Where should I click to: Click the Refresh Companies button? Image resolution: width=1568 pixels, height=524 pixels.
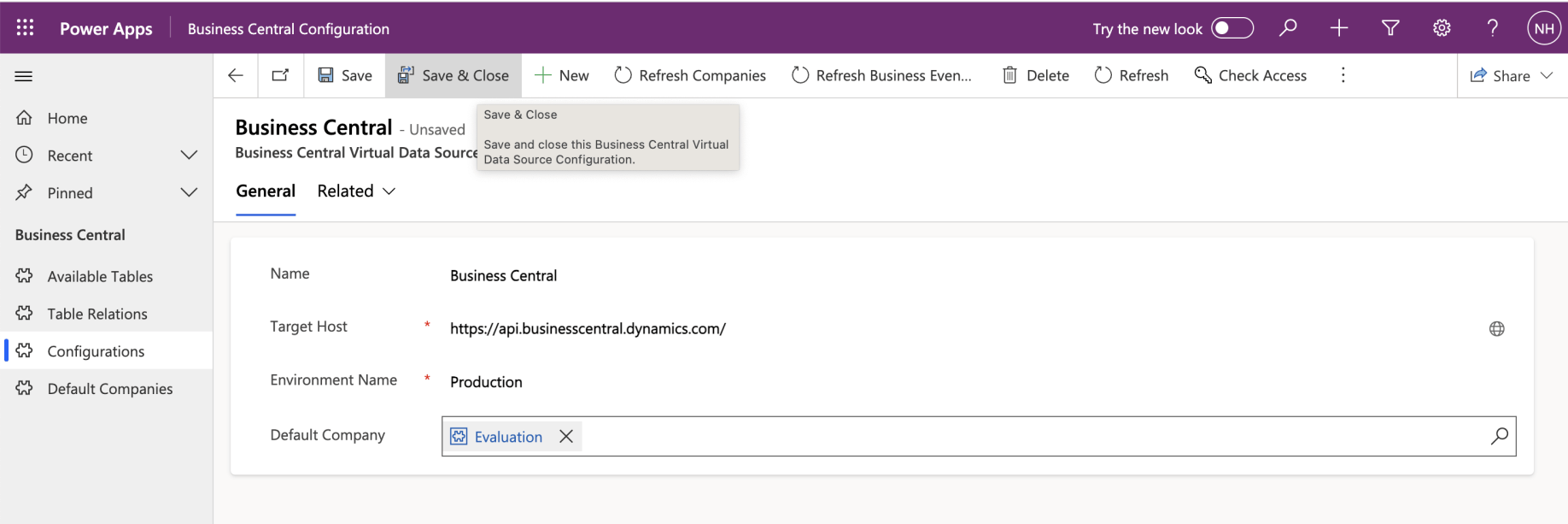click(x=690, y=76)
